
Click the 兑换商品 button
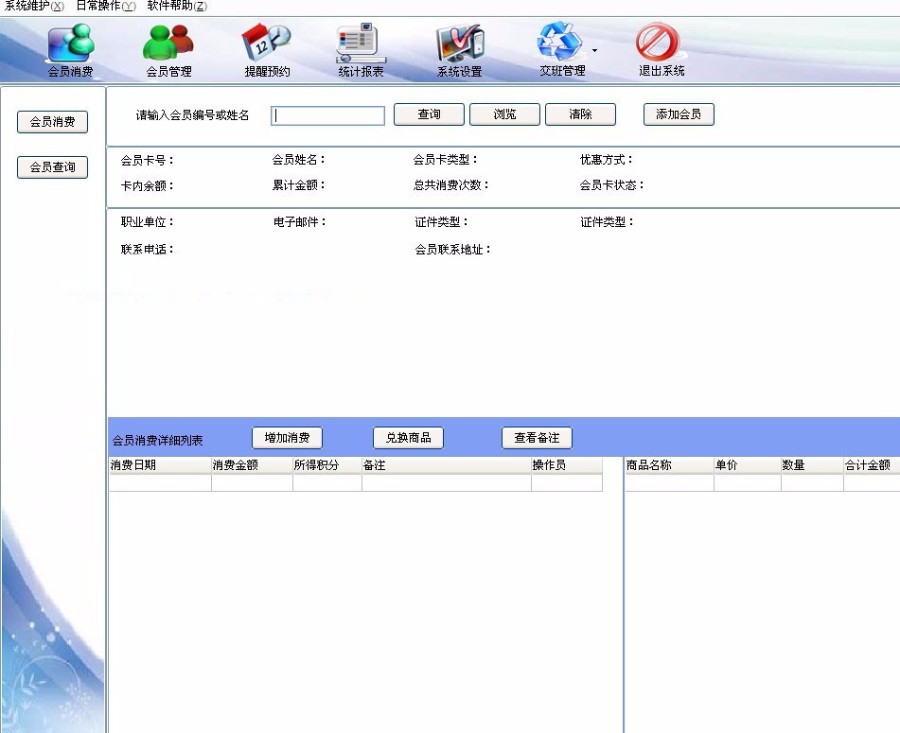point(408,438)
